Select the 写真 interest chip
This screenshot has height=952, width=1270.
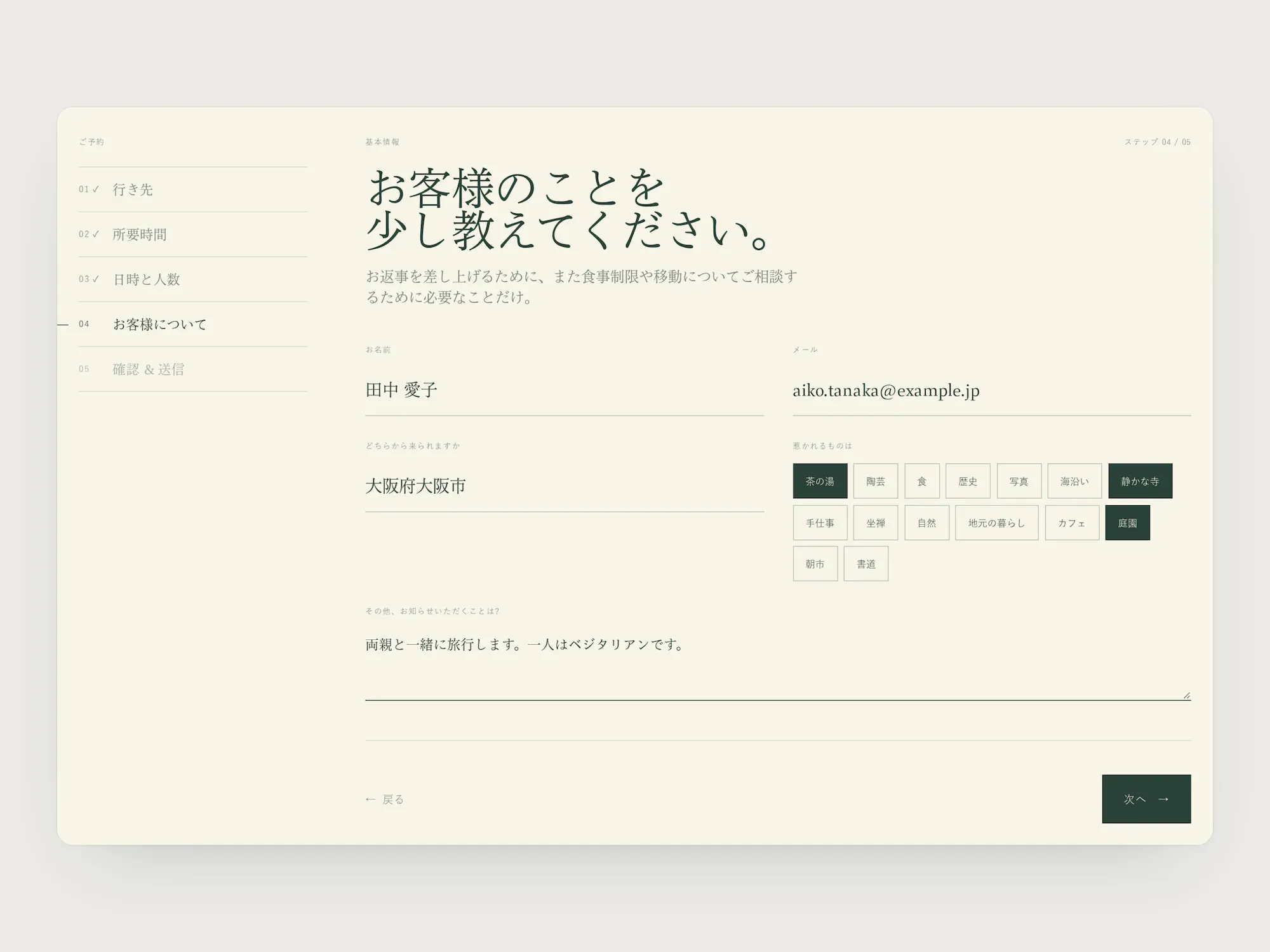click(1019, 481)
